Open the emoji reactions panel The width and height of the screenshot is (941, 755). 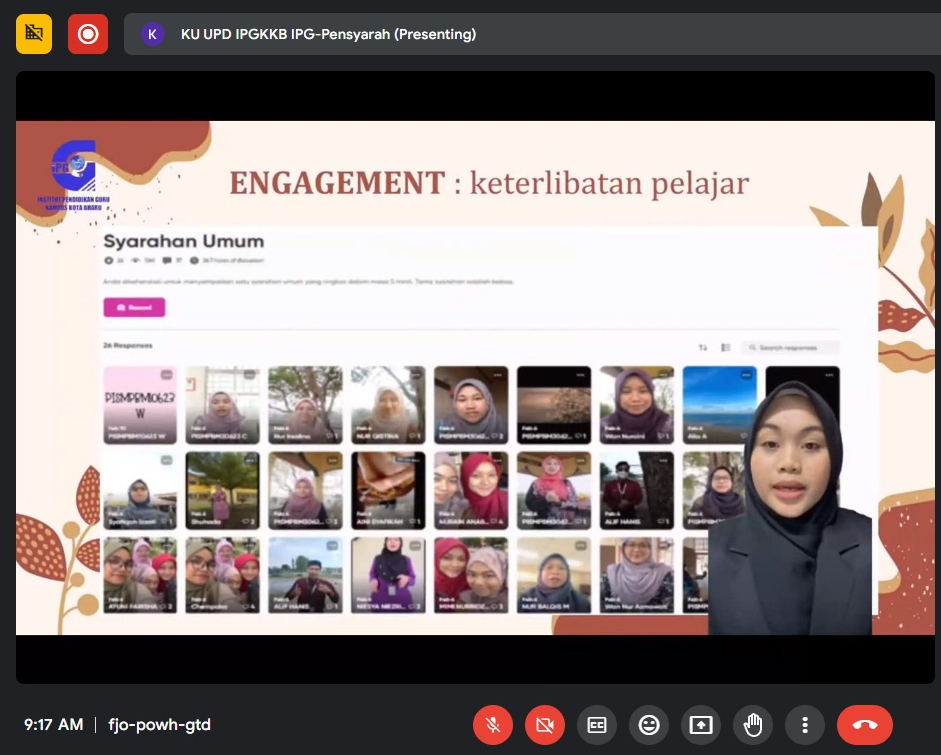click(x=649, y=725)
